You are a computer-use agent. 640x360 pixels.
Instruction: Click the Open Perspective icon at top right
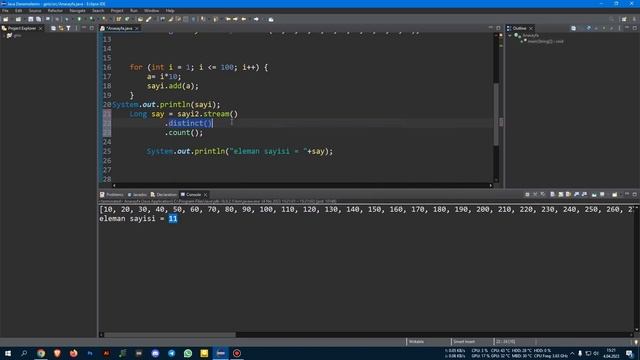[624, 19]
